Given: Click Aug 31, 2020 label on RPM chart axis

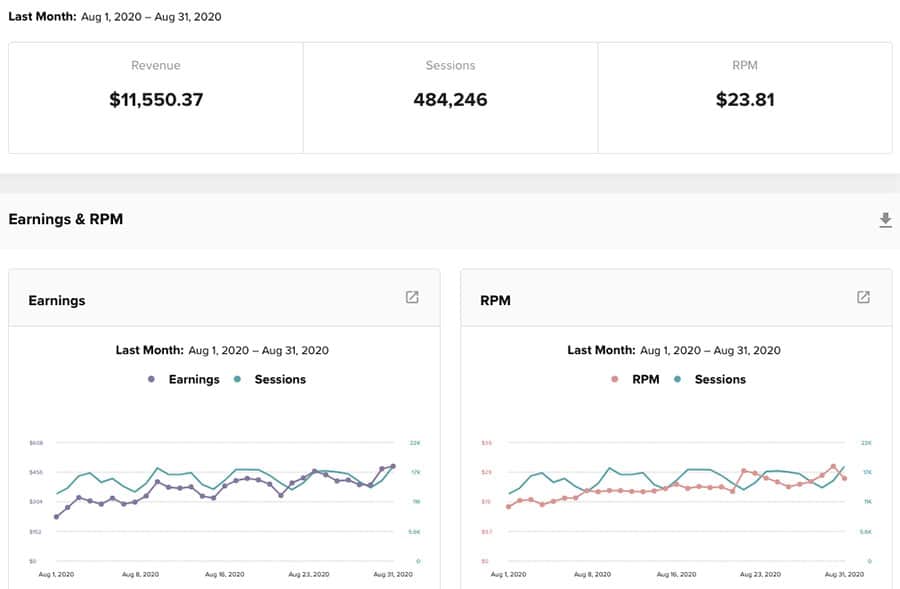Looking at the screenshot, I should [844, 574].
